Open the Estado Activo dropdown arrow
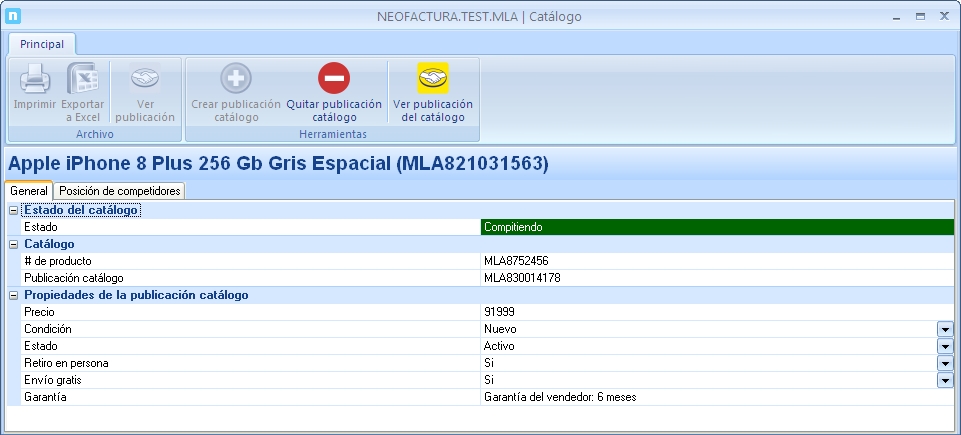The image size is (961, 435). 944,346
